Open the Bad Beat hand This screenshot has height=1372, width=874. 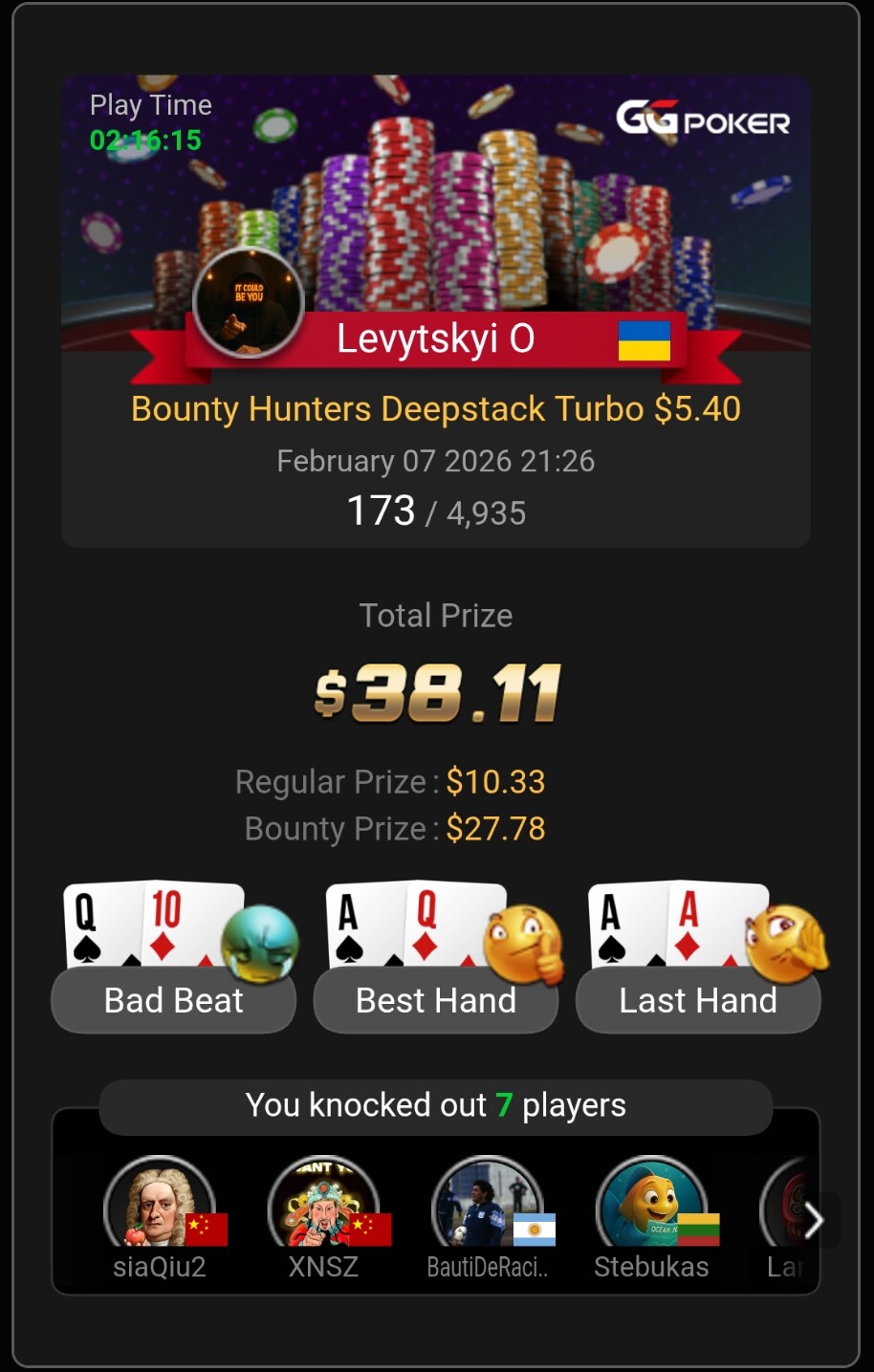(174, 1001)
